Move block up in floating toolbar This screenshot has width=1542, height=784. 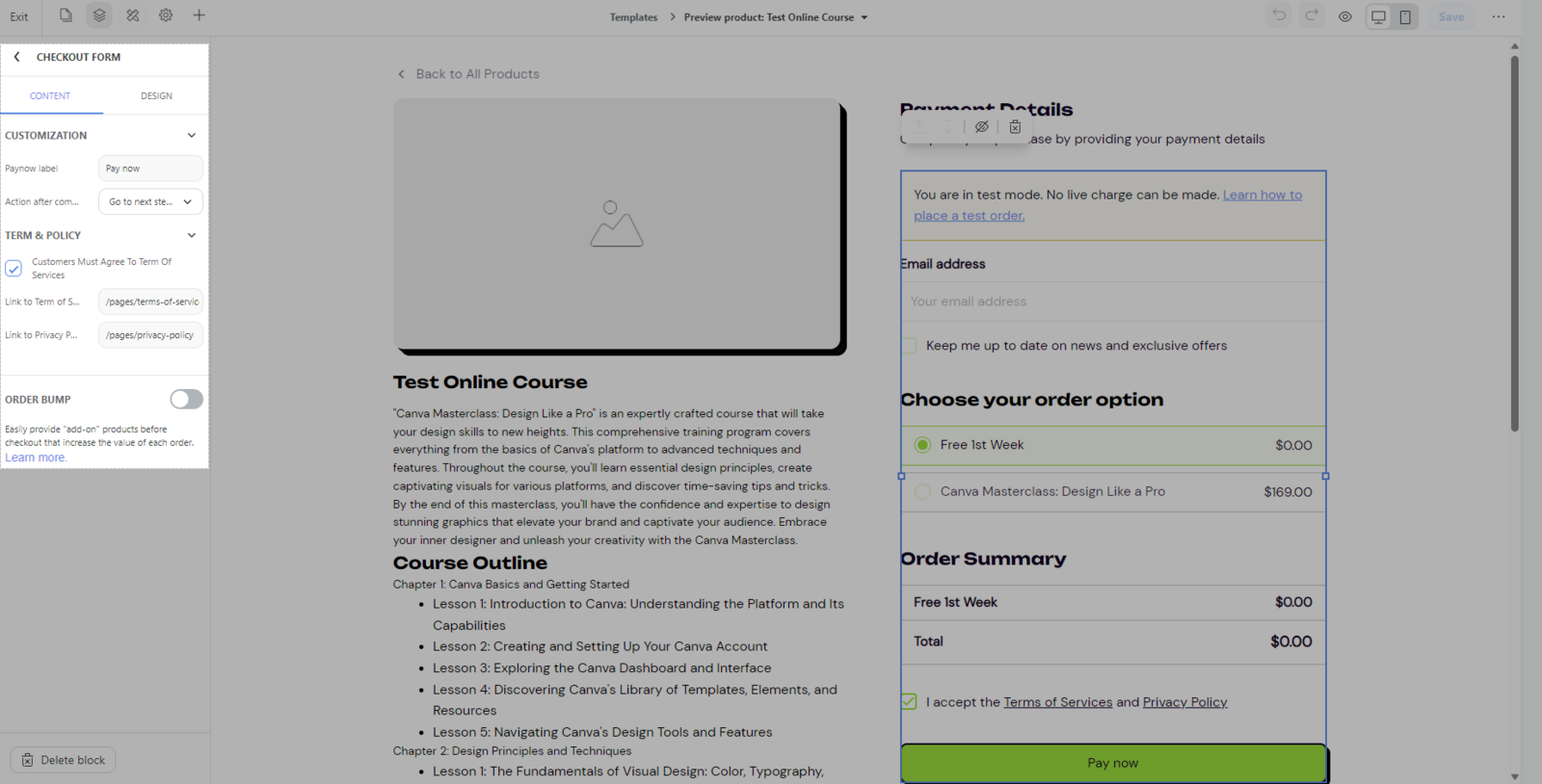pos(918,127)
